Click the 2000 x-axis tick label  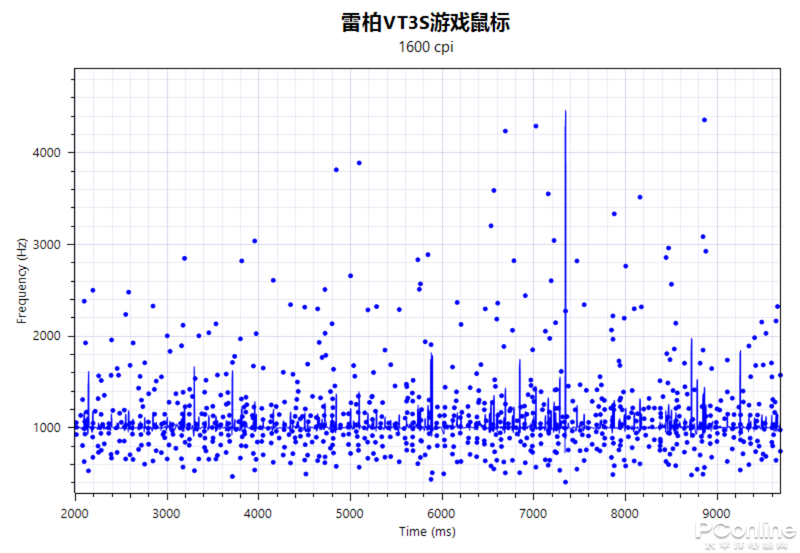[74, 513]
